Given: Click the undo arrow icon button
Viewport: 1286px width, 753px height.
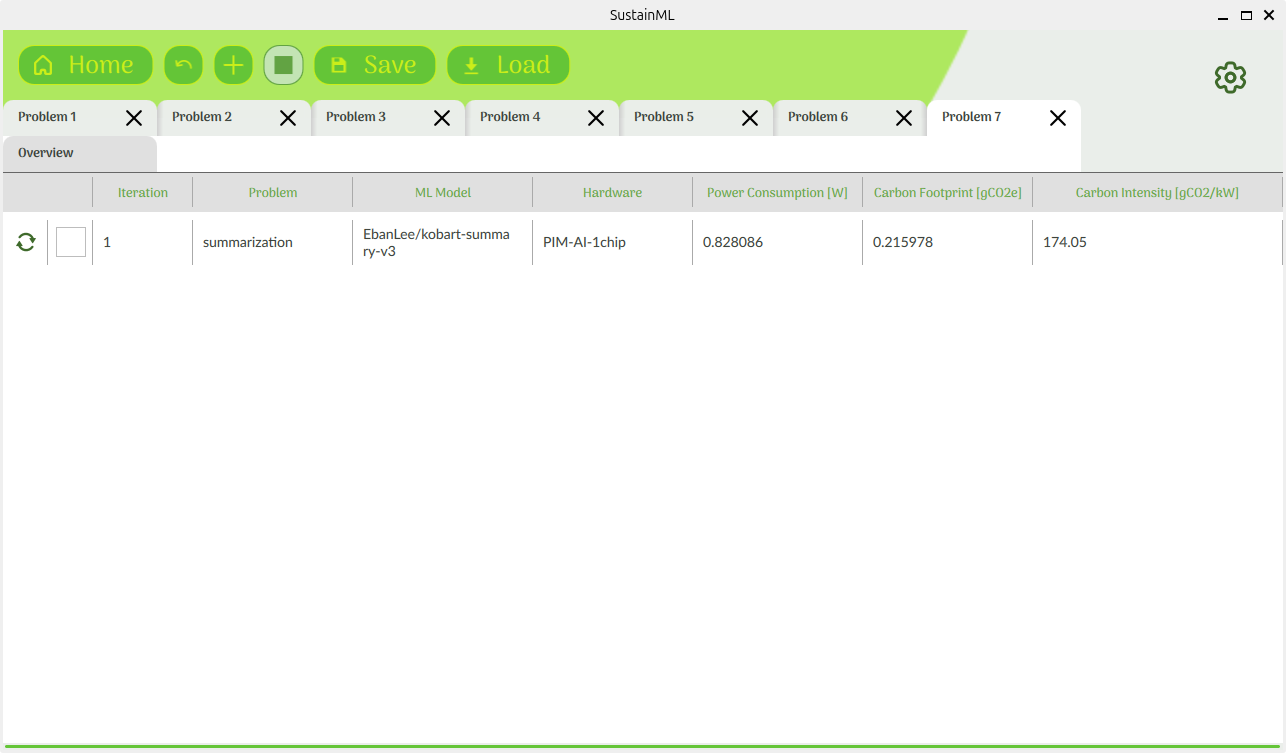Looking at the screenshot, I should pos(183,65).
